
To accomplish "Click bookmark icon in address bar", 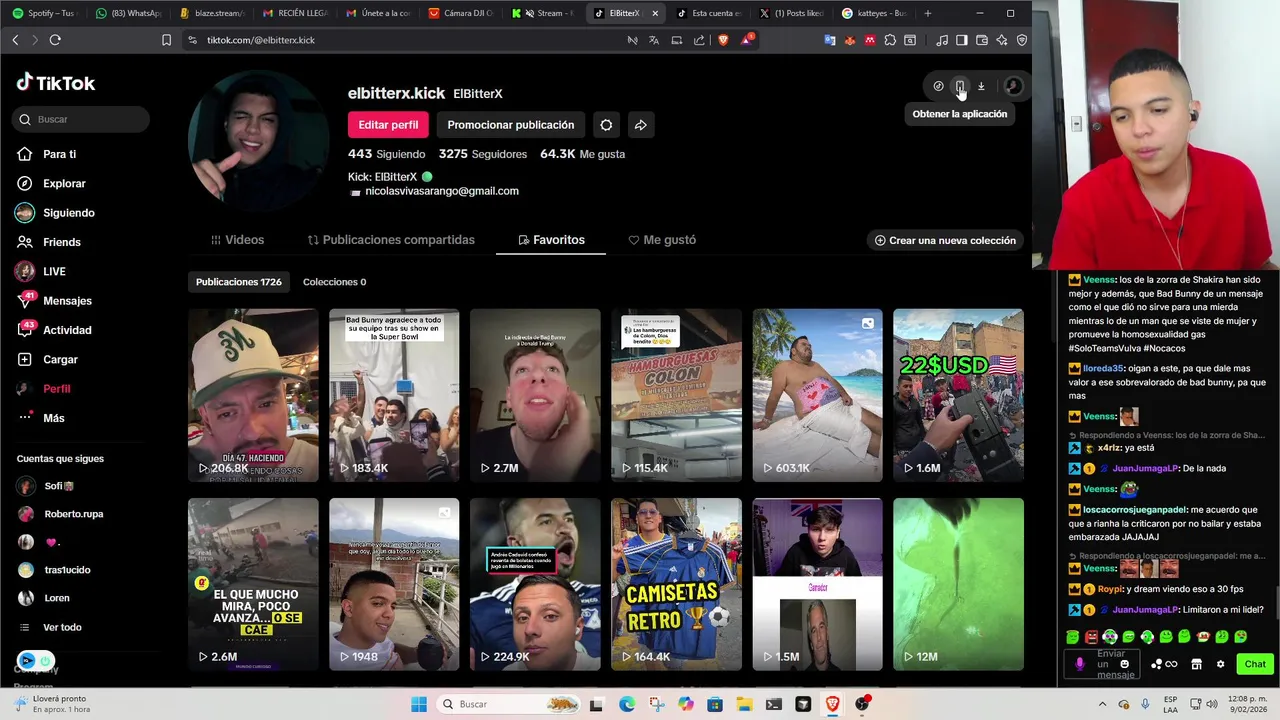I will 166,40.
